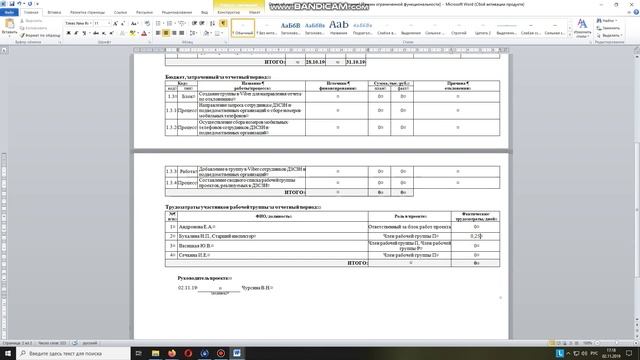640x360 pixels.
Task: Click Format Painter
Action: tap(40, 36)
